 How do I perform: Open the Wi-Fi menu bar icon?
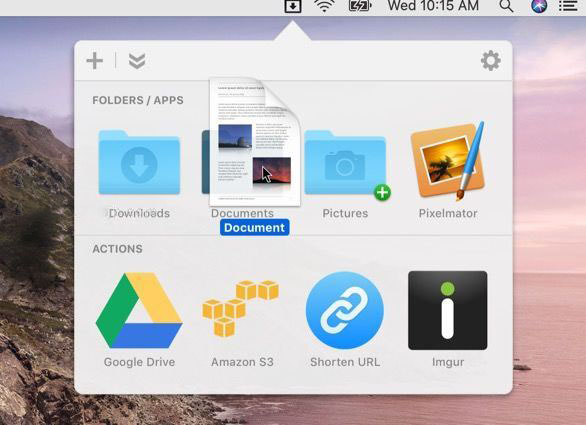324,6
